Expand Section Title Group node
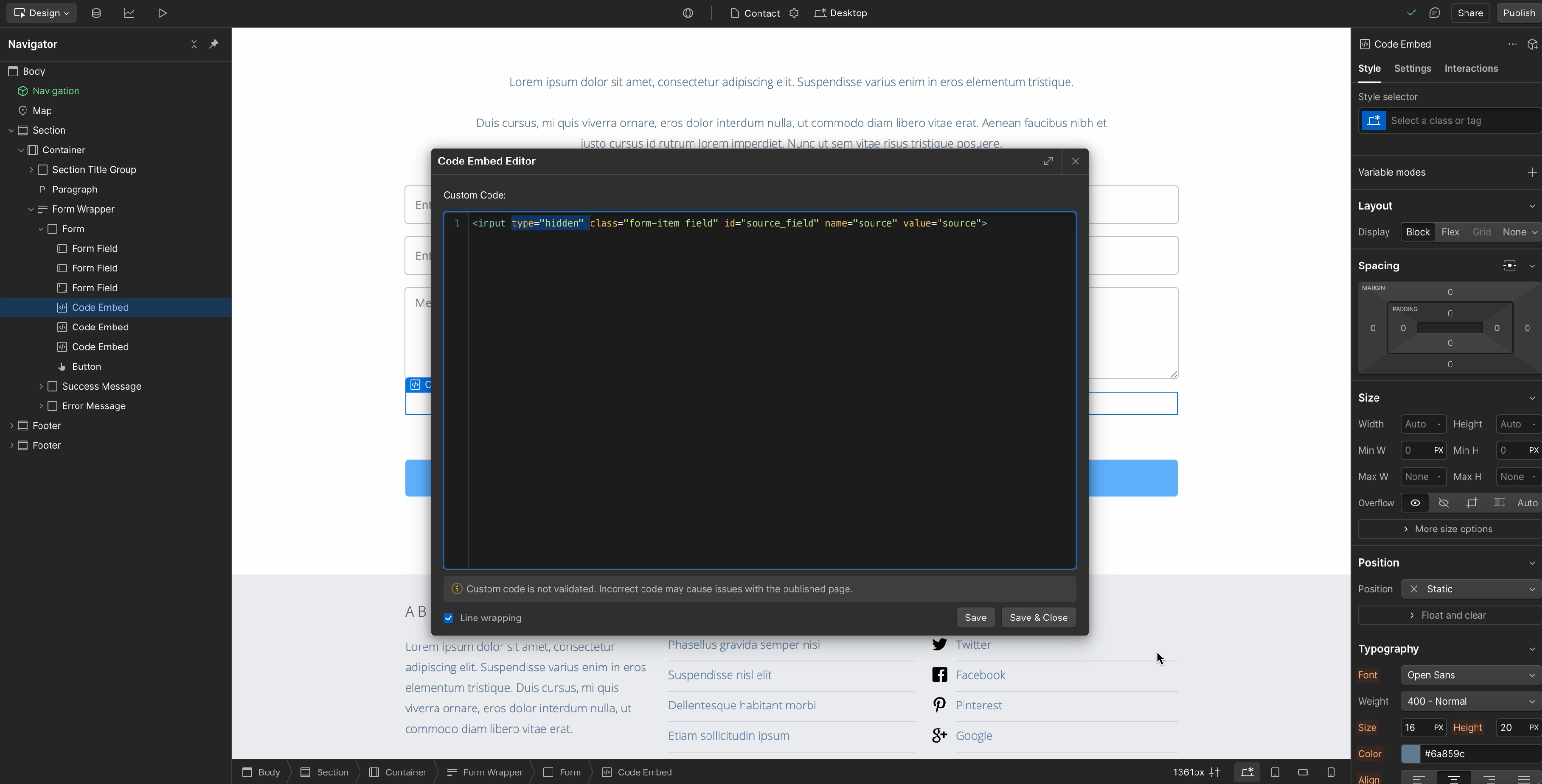 (31, 169)
